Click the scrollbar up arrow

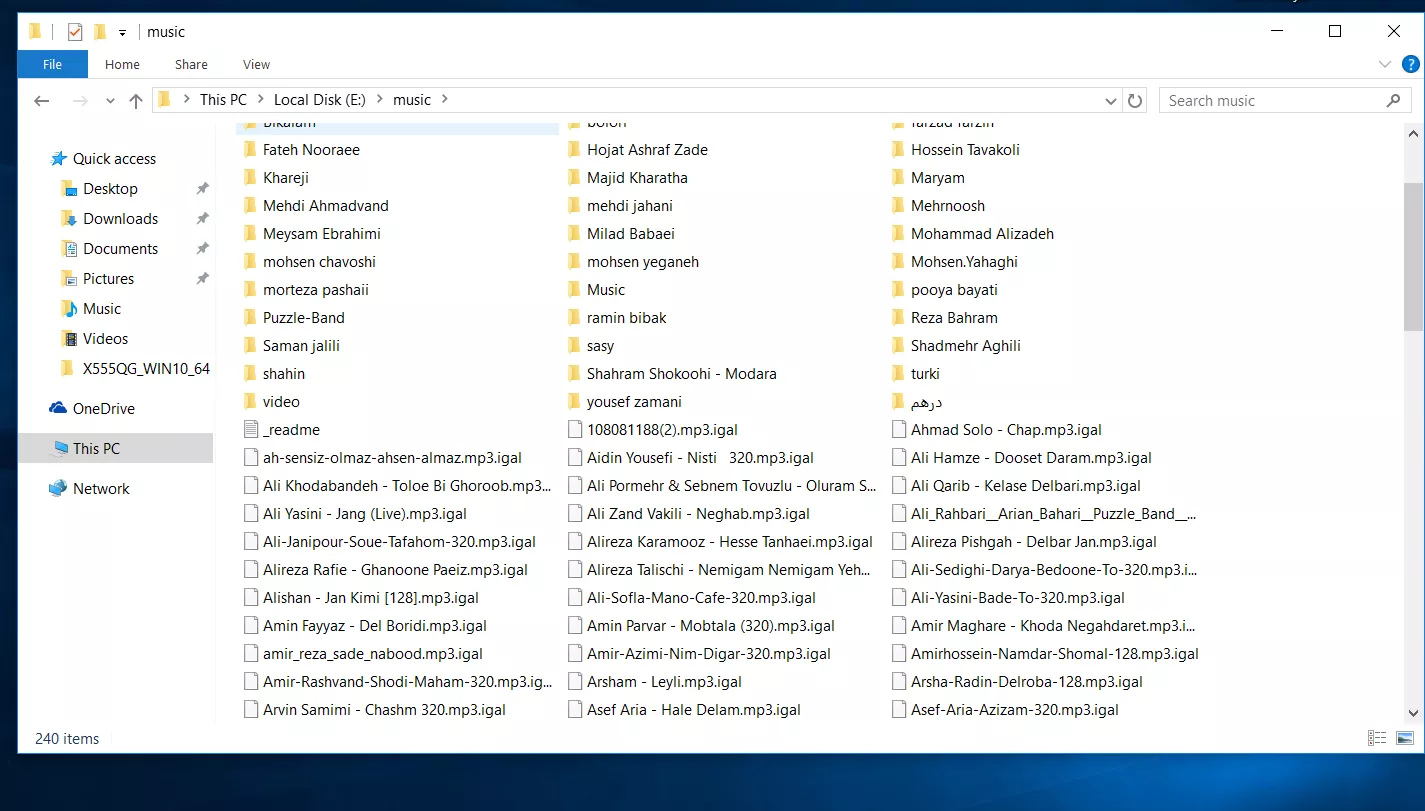point(1413,133)
